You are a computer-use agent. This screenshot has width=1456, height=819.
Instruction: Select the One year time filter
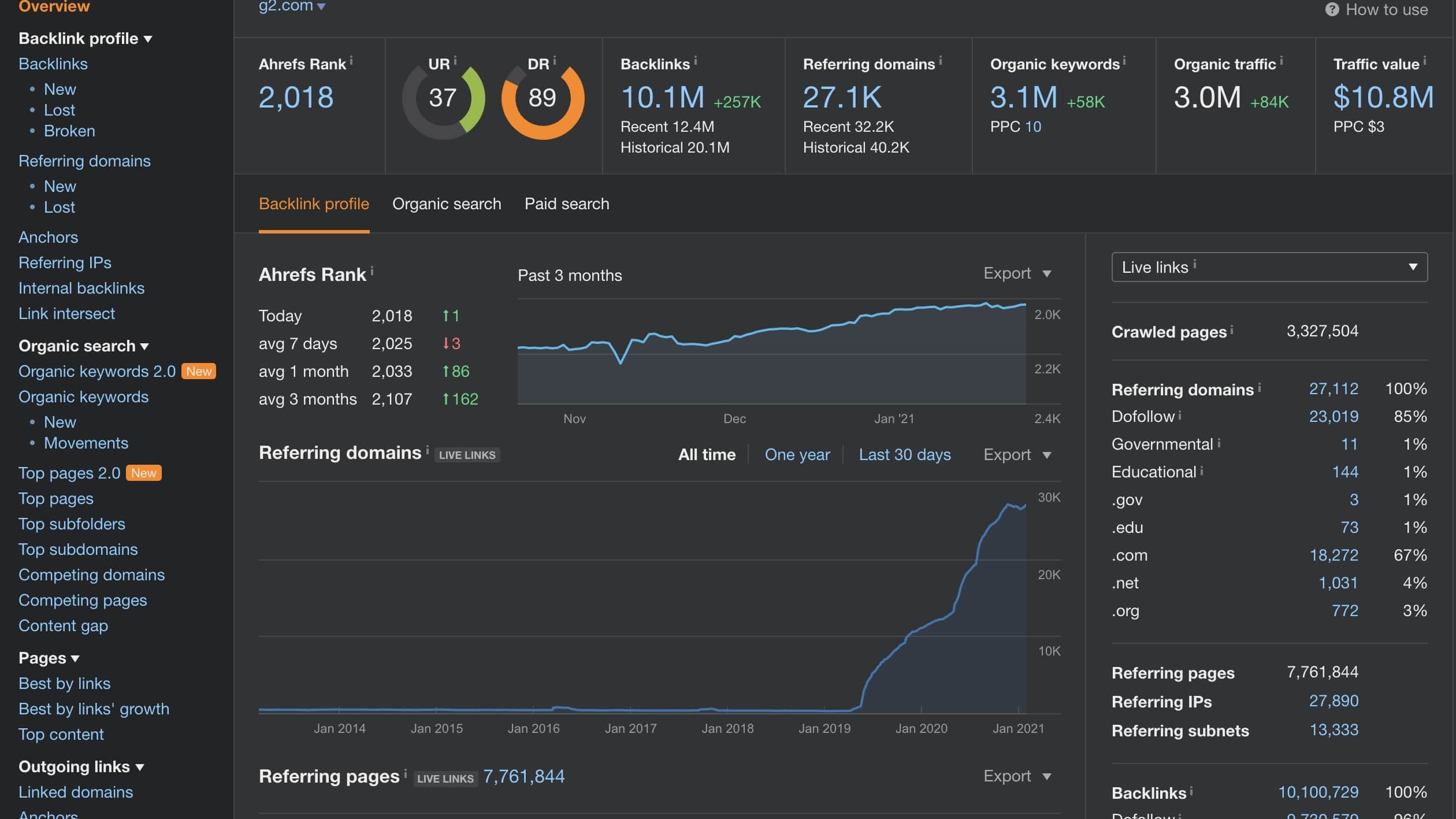797,455
